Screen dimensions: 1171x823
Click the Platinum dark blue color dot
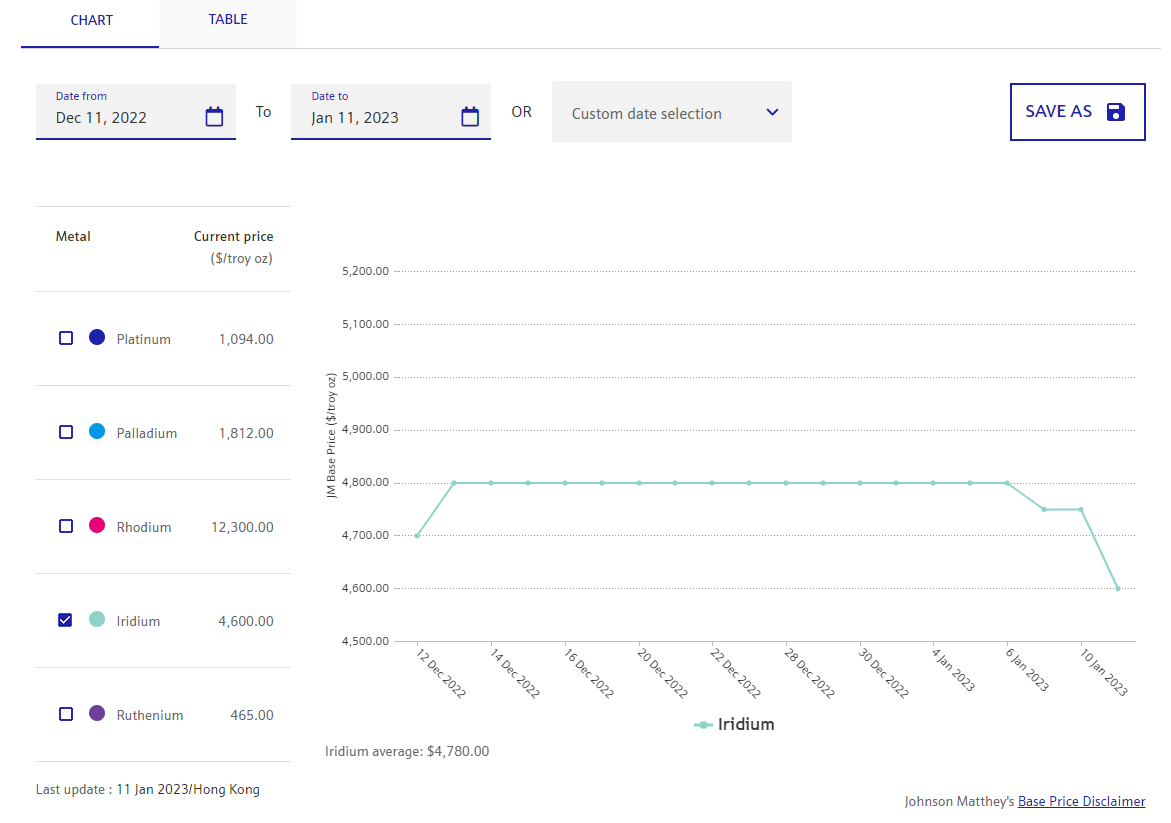(x=97, y=338)
